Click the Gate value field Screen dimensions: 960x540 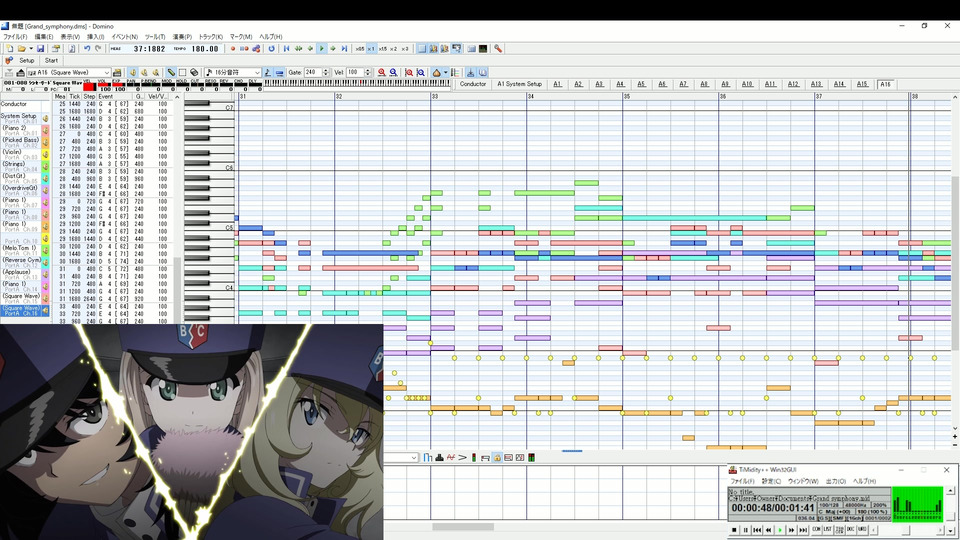pos(312,72)
